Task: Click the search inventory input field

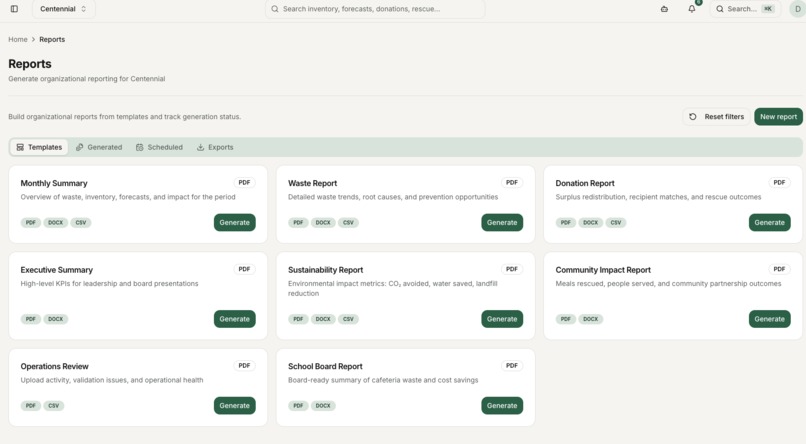Action: (x=375, y=9)
